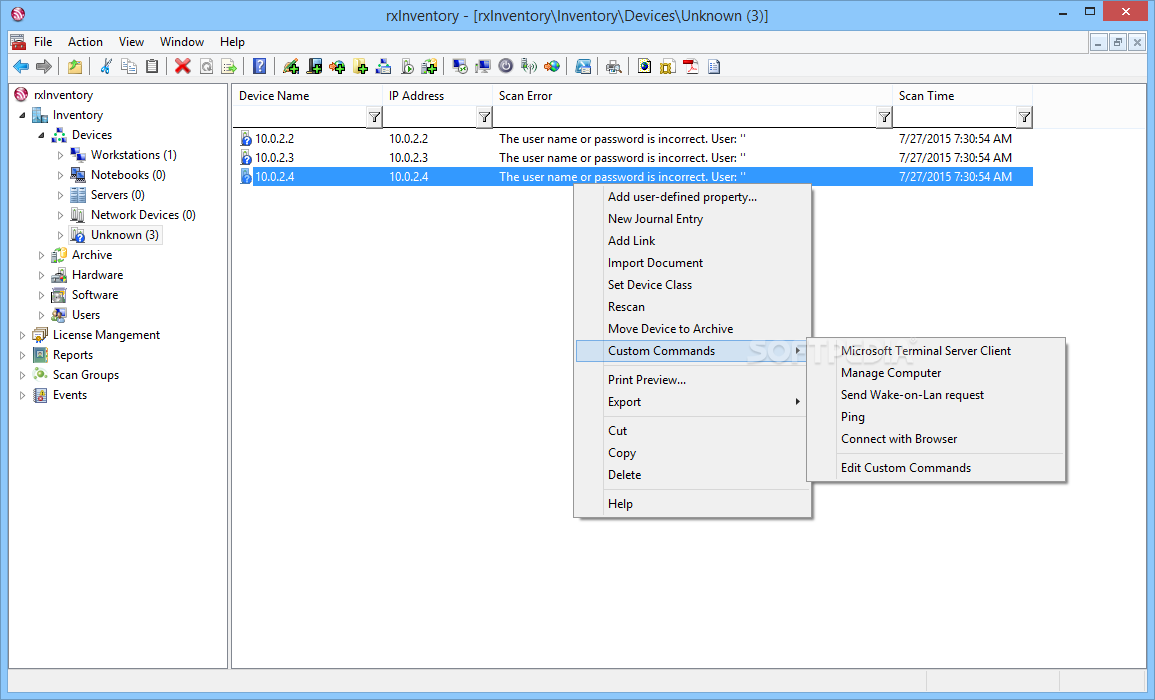Image resolution: width=1155 pixels, height=700 pixels.
Task: Select Workstations (1) in tree
Action: pyautogui.click(x=133, y=155)
